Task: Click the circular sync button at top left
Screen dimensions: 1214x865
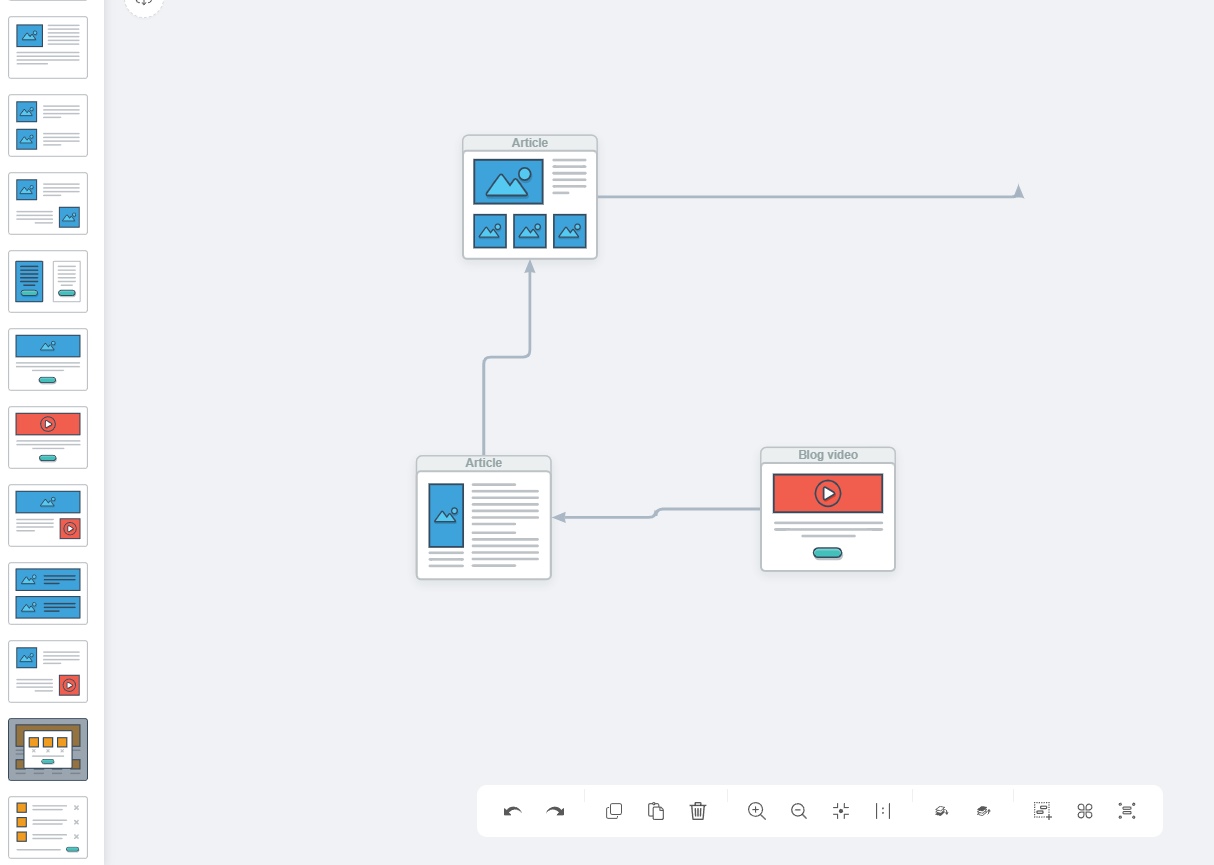Action: pyautogui.click(x=144, y=5)
